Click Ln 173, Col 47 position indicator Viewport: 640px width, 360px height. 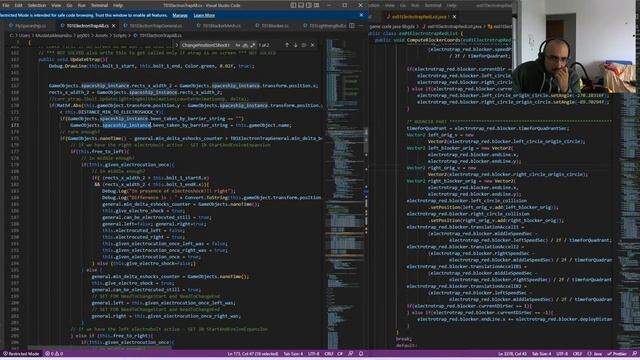pyautogui.click(x=253, y=354)
